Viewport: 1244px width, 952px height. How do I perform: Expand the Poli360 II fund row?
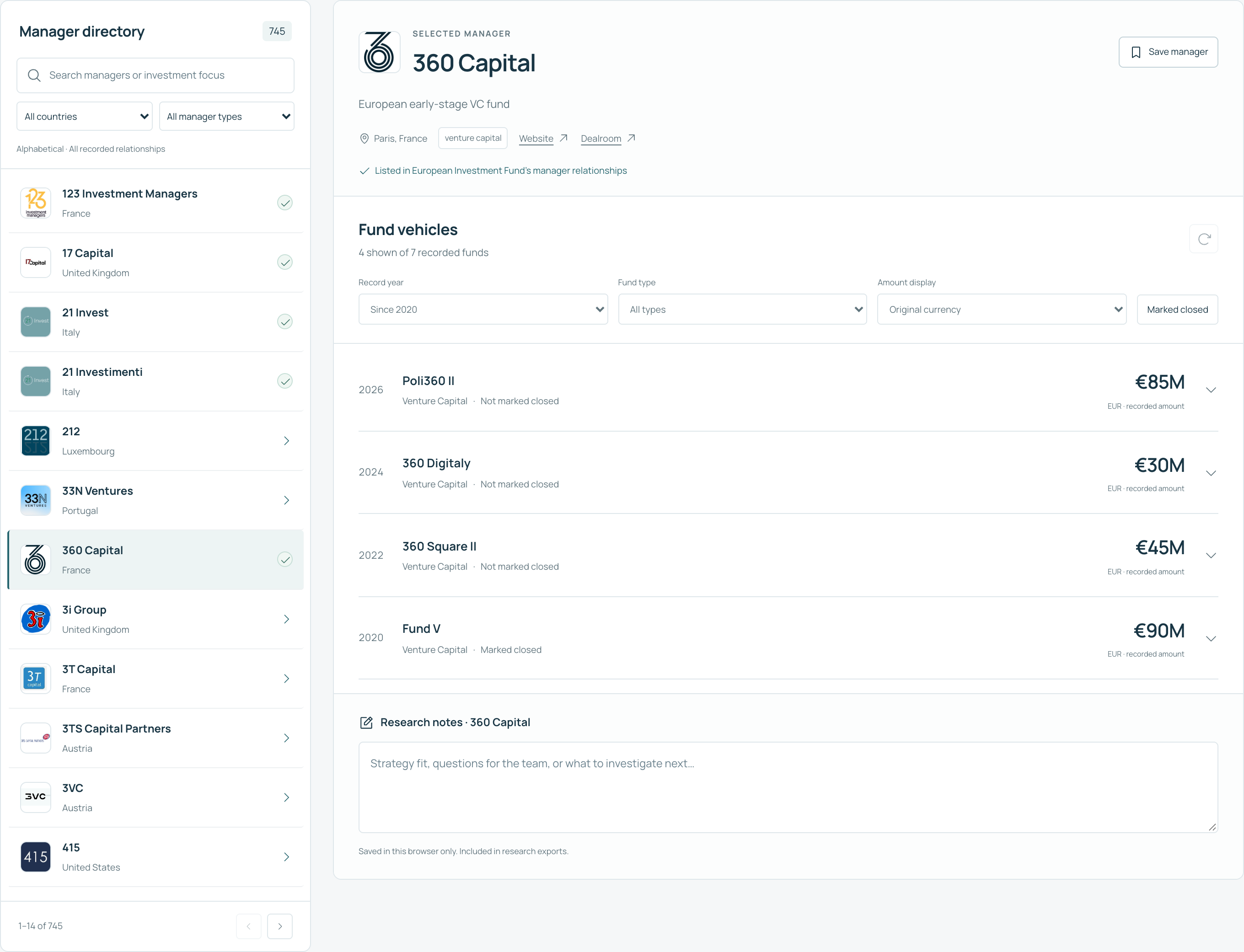(1211, 390)
